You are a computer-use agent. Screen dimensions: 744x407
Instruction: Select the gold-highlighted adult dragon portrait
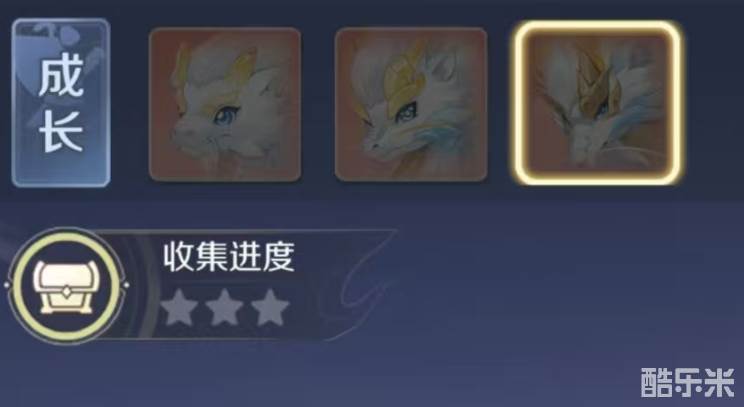coord(597,103)
